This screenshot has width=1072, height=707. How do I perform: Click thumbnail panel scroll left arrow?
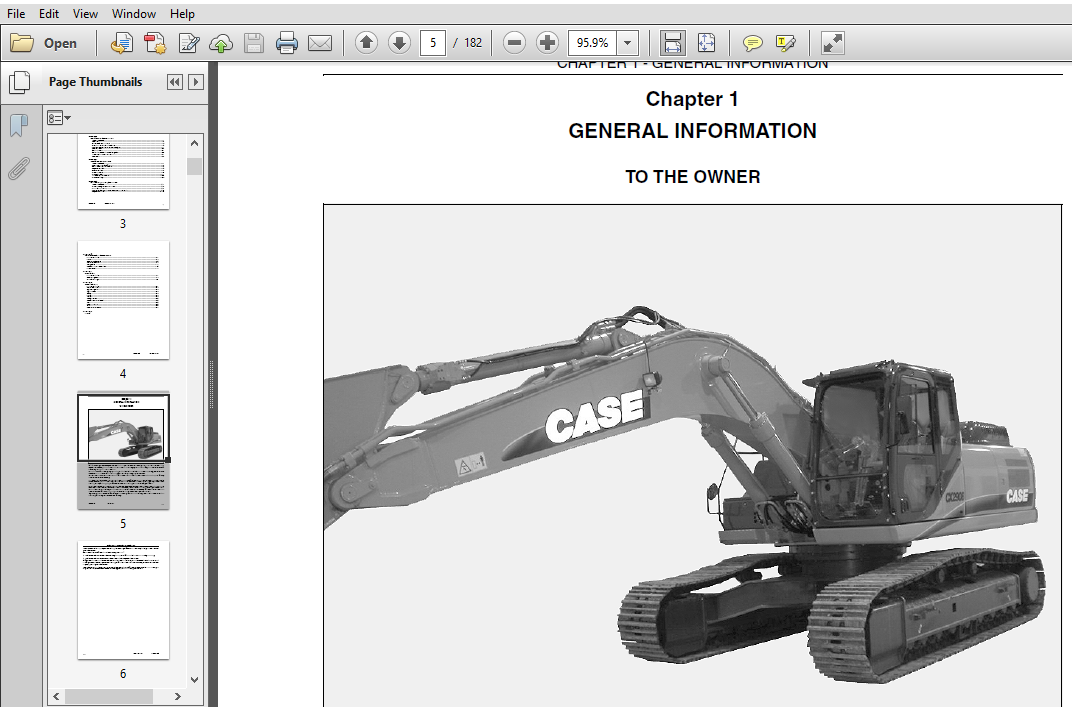pos(56,696)
